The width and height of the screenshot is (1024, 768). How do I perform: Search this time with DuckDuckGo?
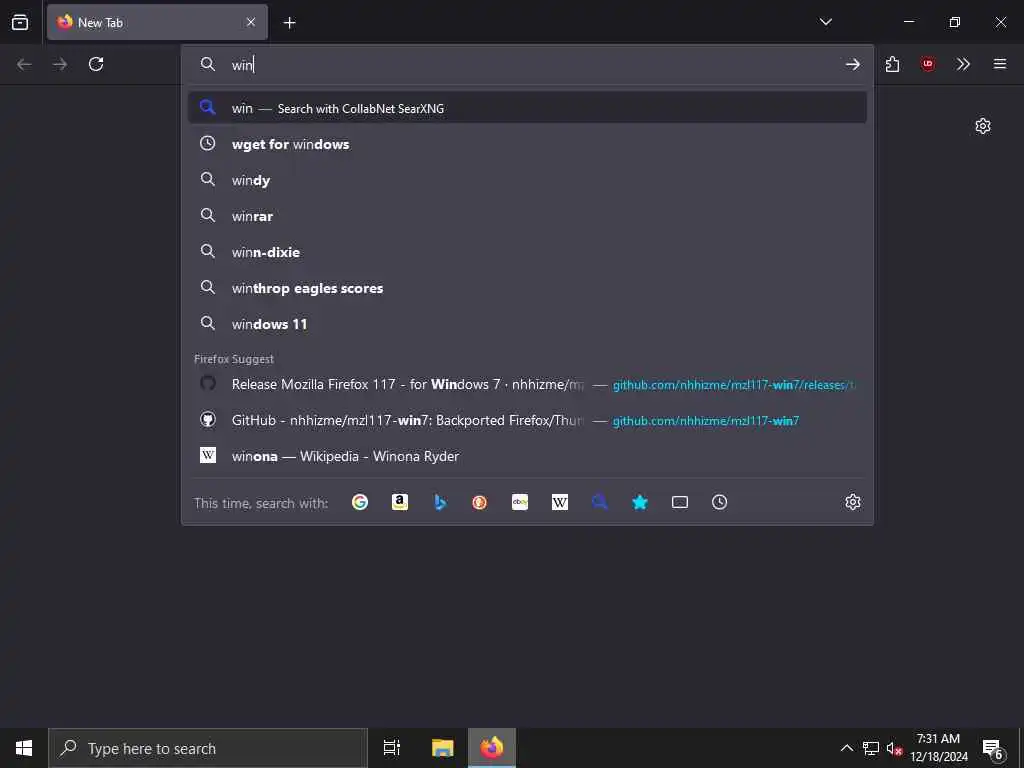(x=480, y=502)
